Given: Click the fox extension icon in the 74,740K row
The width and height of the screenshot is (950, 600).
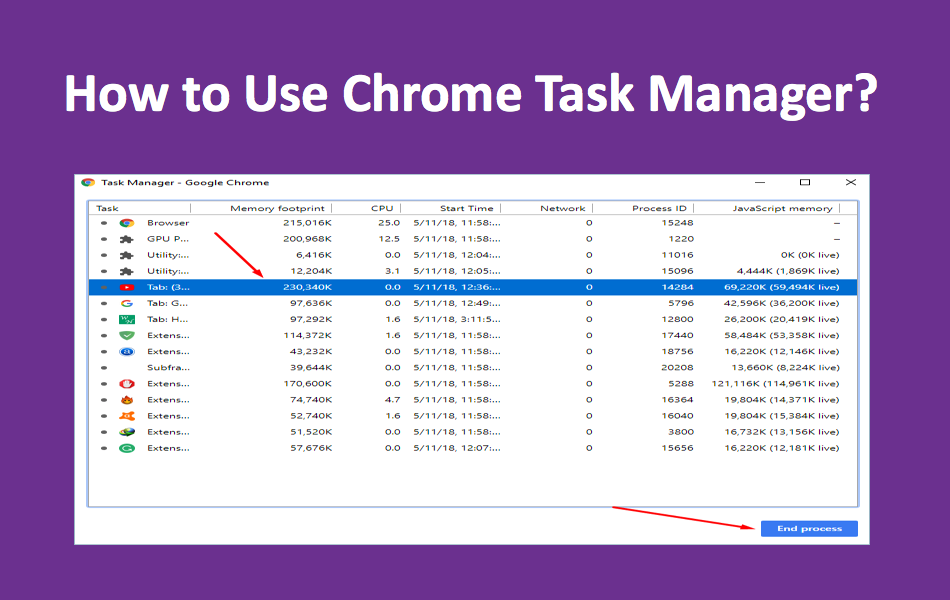Looking at the screenshot, I should tap(127, 400).
